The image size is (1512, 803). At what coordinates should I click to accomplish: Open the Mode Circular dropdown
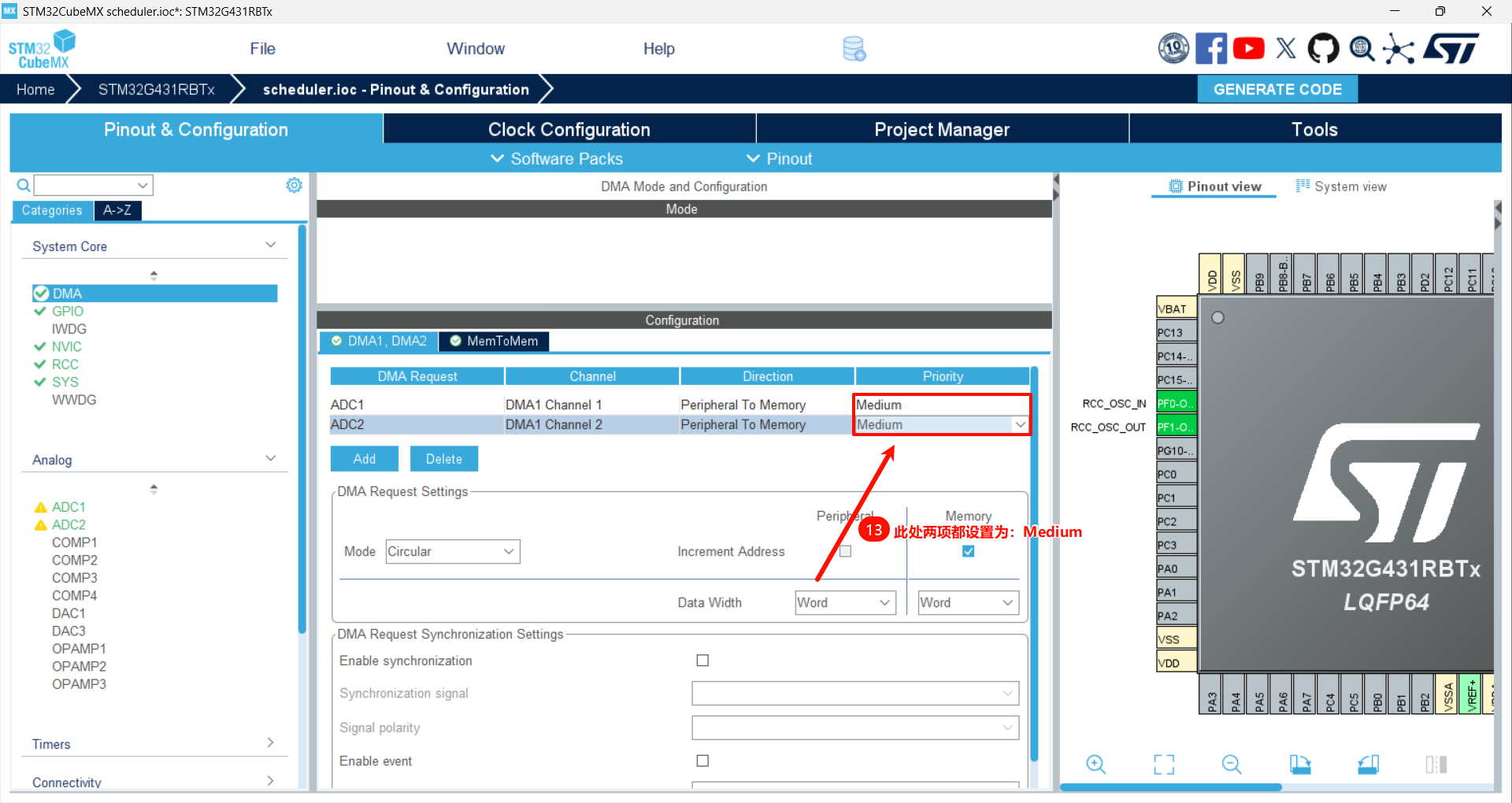tap(453, 552)
